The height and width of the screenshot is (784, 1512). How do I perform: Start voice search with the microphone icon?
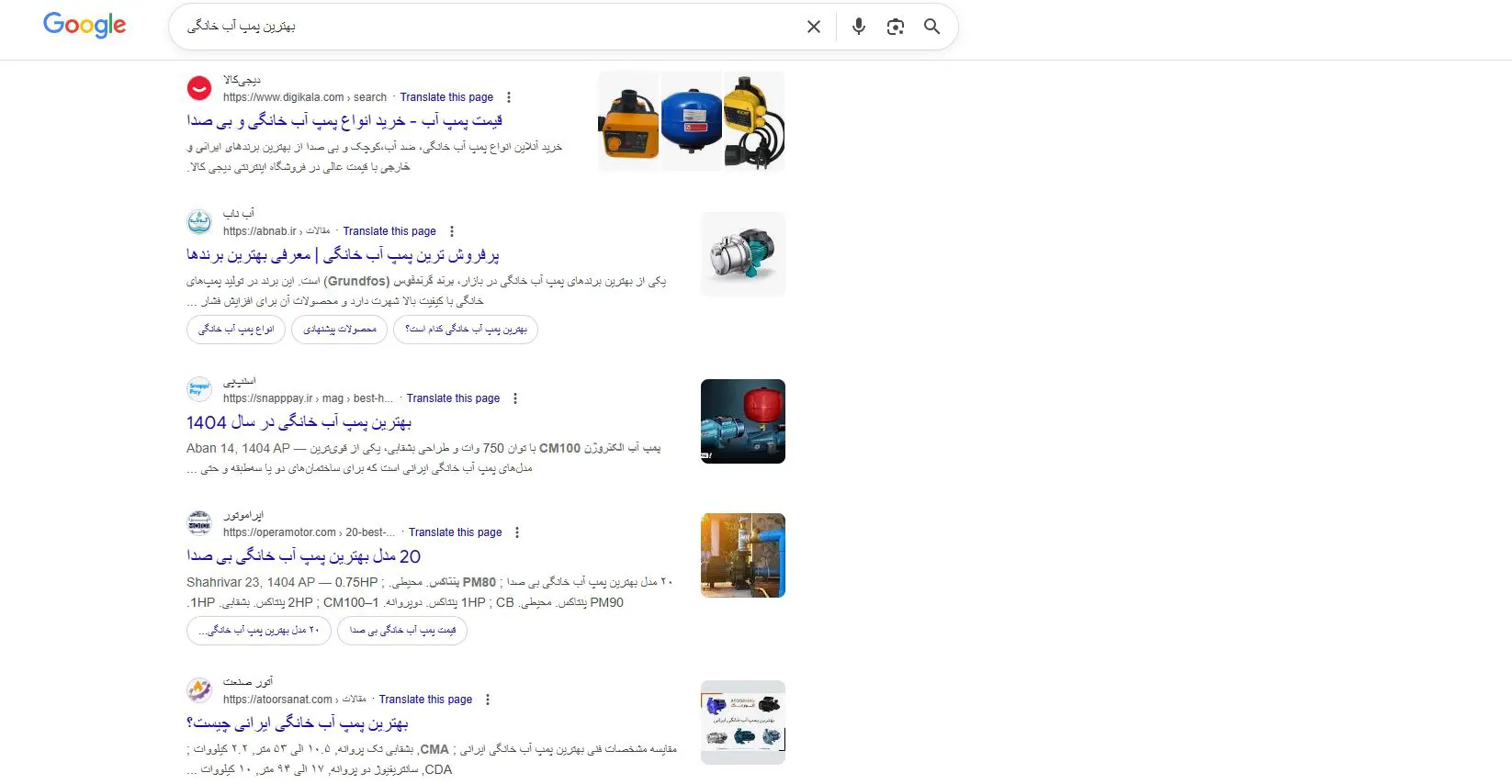[x=858, y=27]
